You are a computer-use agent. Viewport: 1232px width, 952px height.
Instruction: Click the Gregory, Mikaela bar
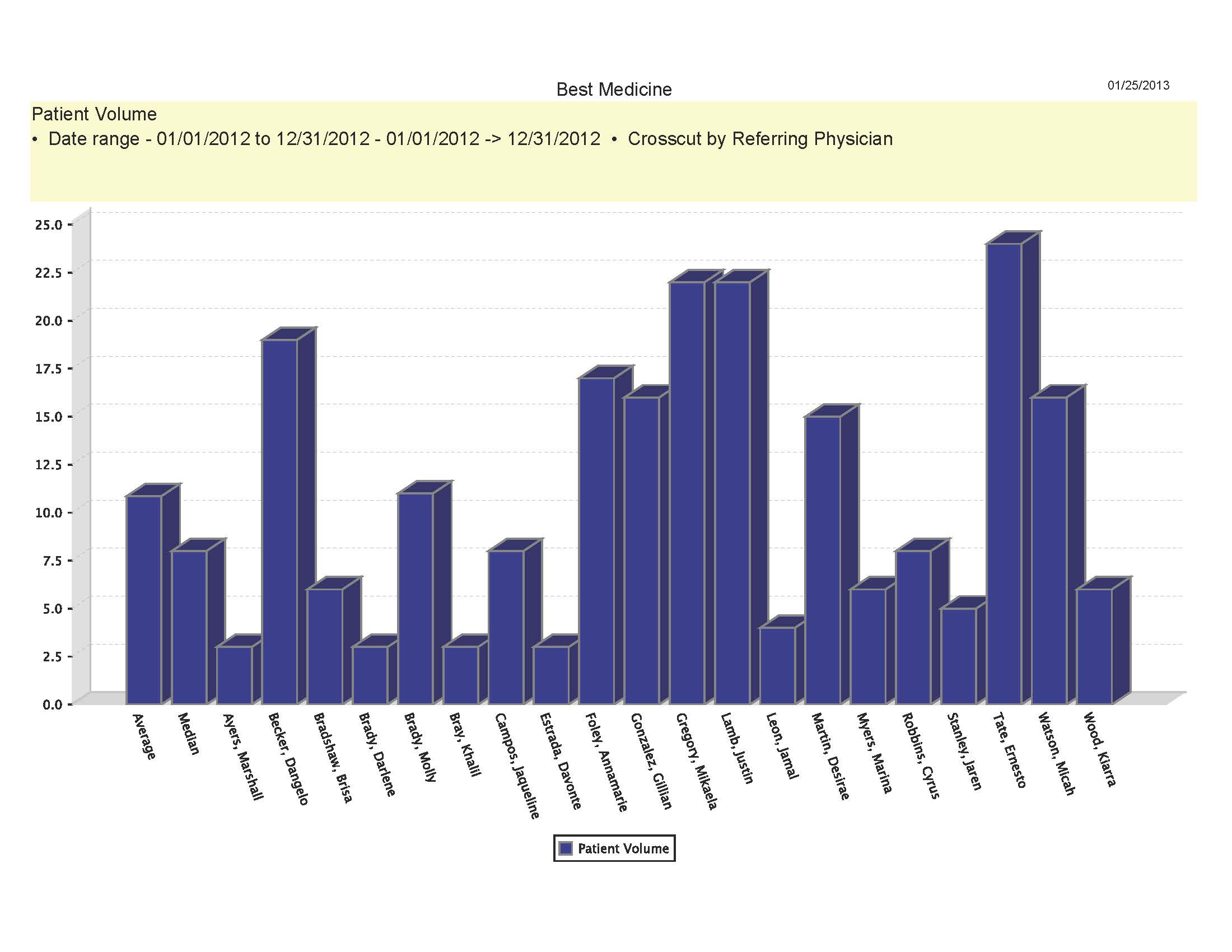(x=687, y=493)
